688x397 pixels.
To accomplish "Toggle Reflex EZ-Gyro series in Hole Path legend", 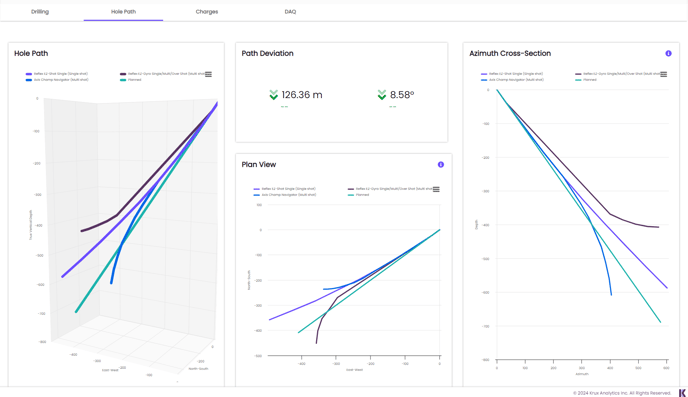I will point(162,74).
